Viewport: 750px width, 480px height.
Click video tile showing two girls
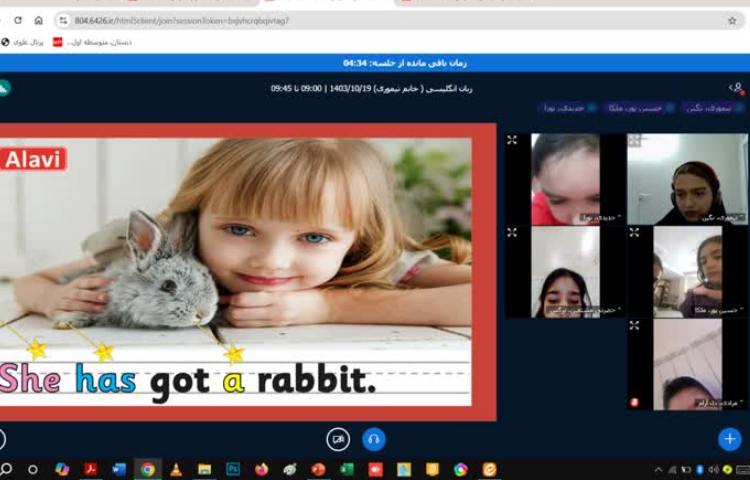(x=688, y=272)
